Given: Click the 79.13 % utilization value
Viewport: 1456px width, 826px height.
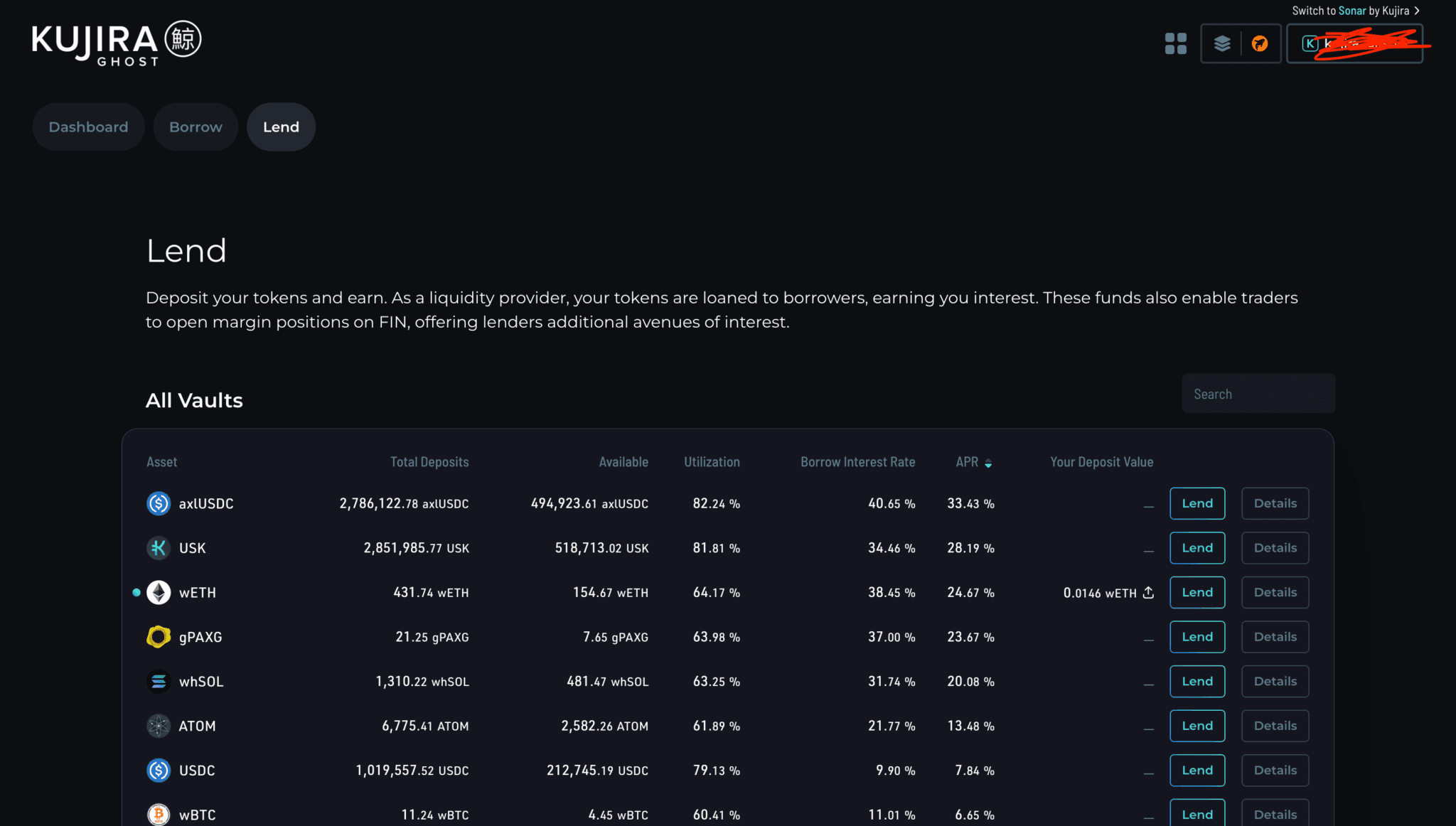Looking at the screenshot, I should 717,771.
